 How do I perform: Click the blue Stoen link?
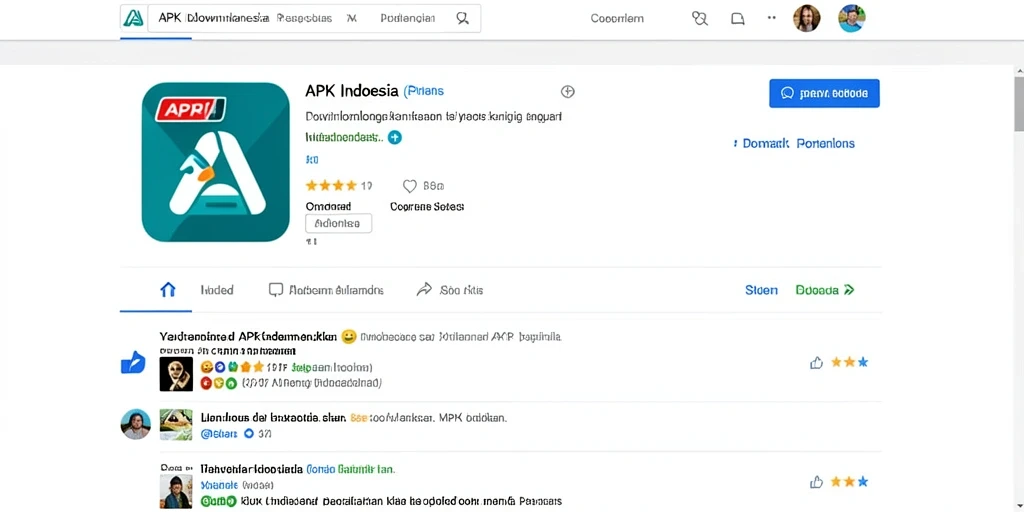tap(761, 290)
